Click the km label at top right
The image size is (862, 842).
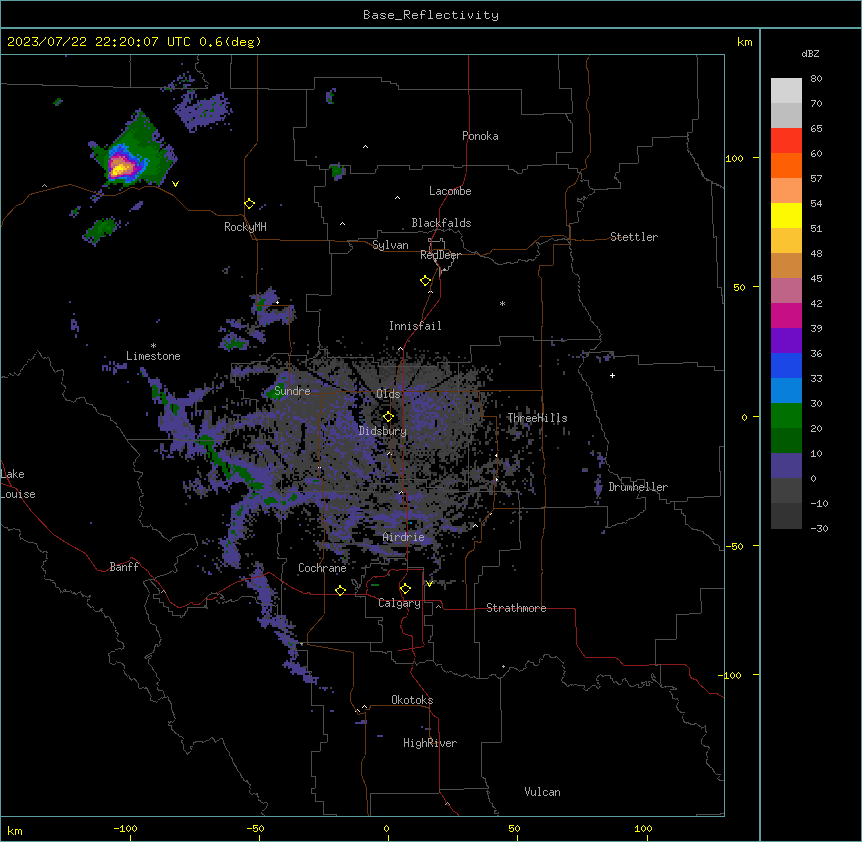click(745, 42)
